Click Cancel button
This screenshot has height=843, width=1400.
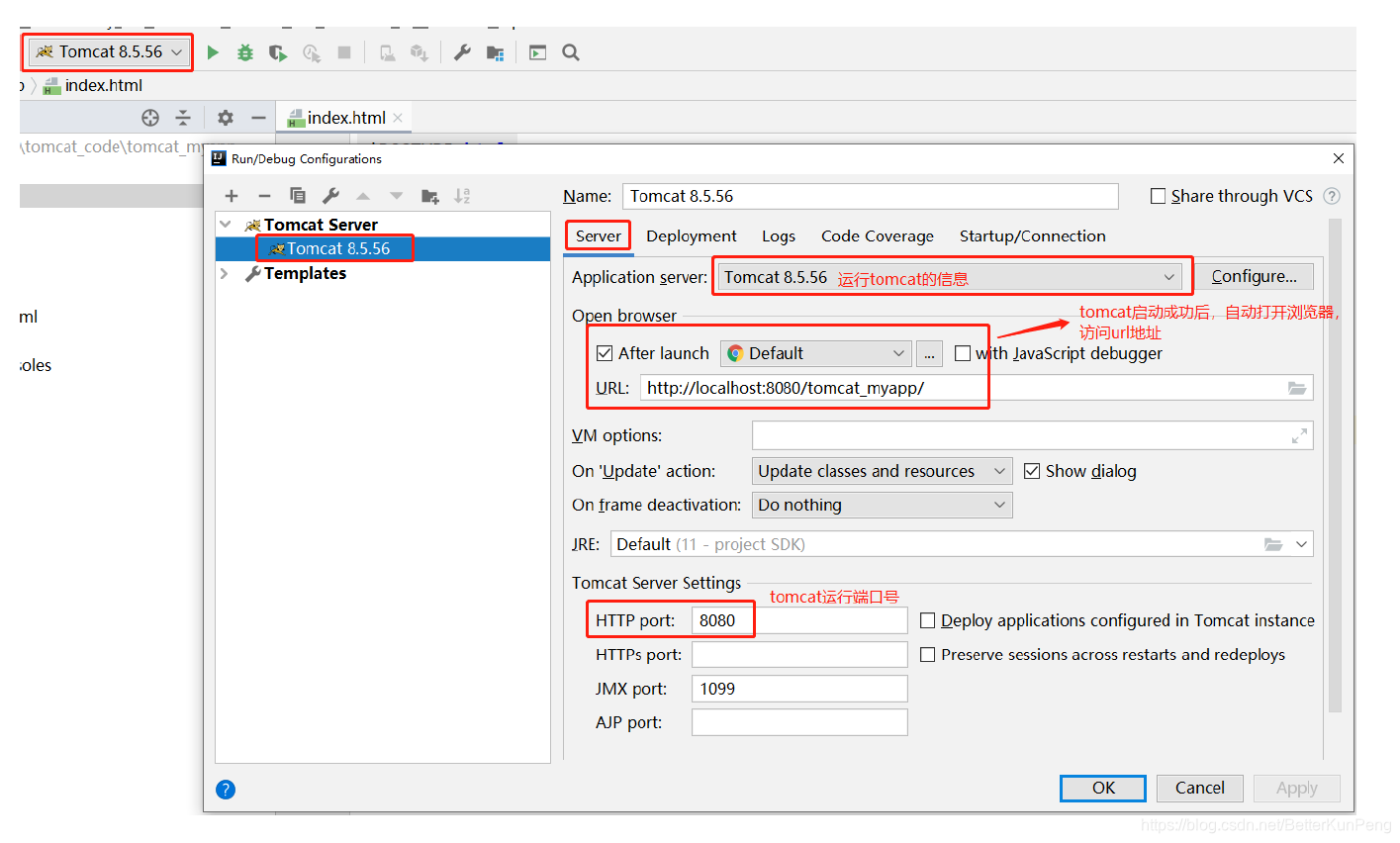1199,788
